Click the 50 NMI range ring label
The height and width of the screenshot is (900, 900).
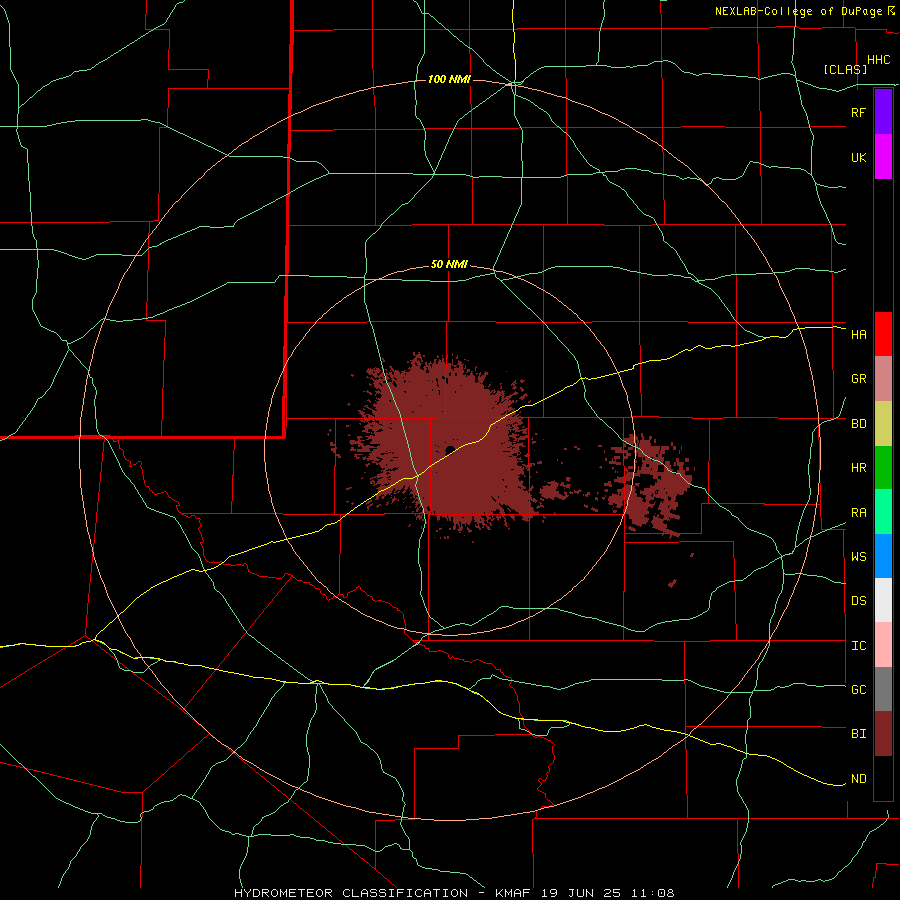(x=449, y=265)
